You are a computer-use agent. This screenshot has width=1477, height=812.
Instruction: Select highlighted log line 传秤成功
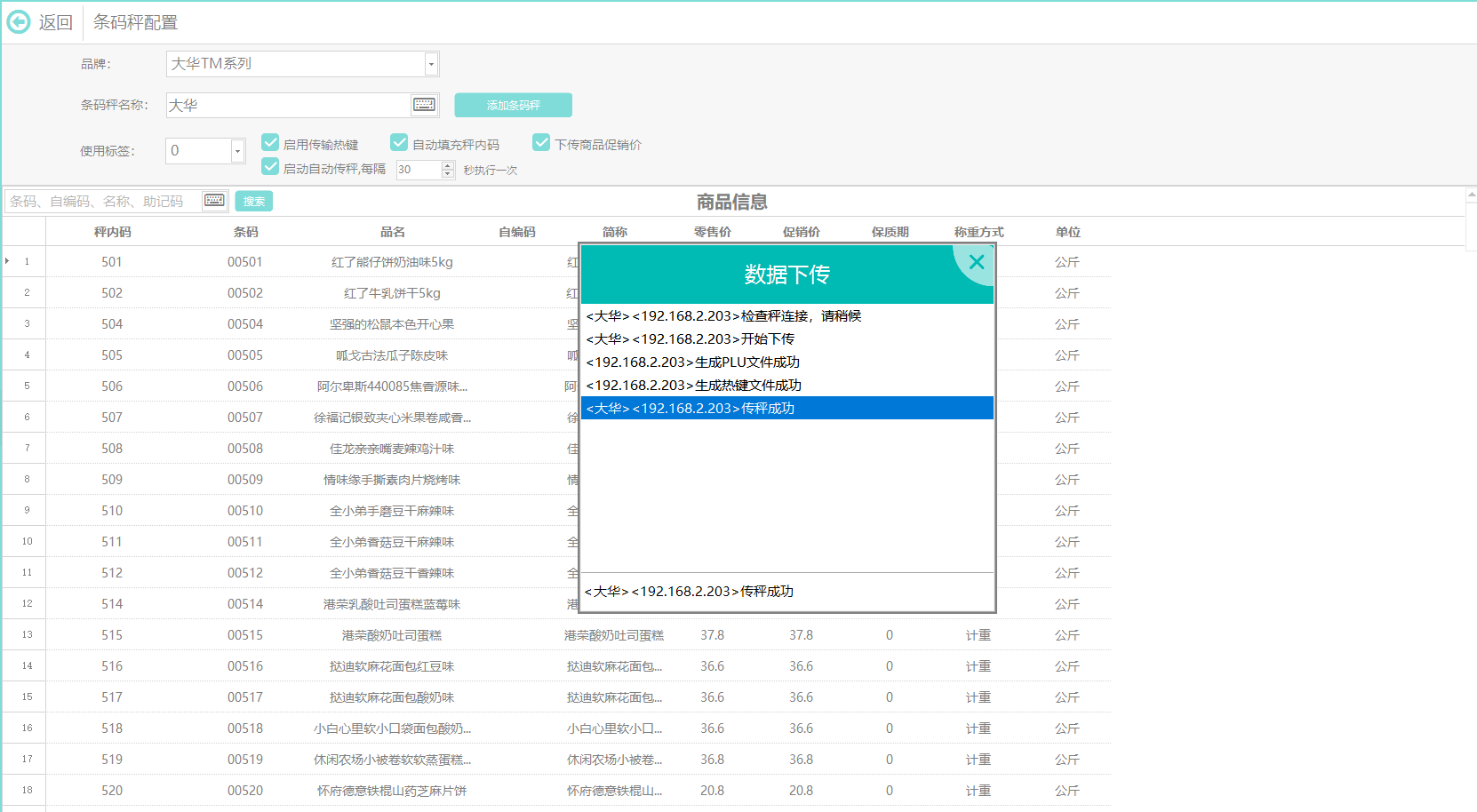786,408
